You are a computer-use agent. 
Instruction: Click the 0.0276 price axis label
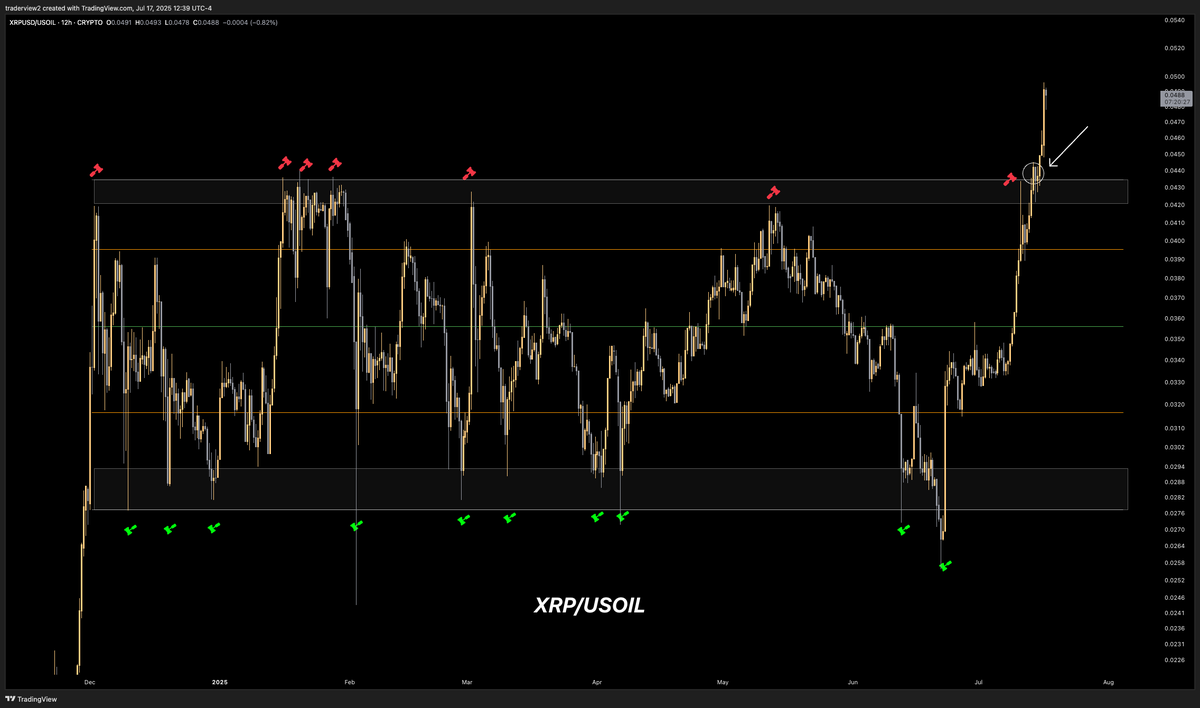[1174, 513]
